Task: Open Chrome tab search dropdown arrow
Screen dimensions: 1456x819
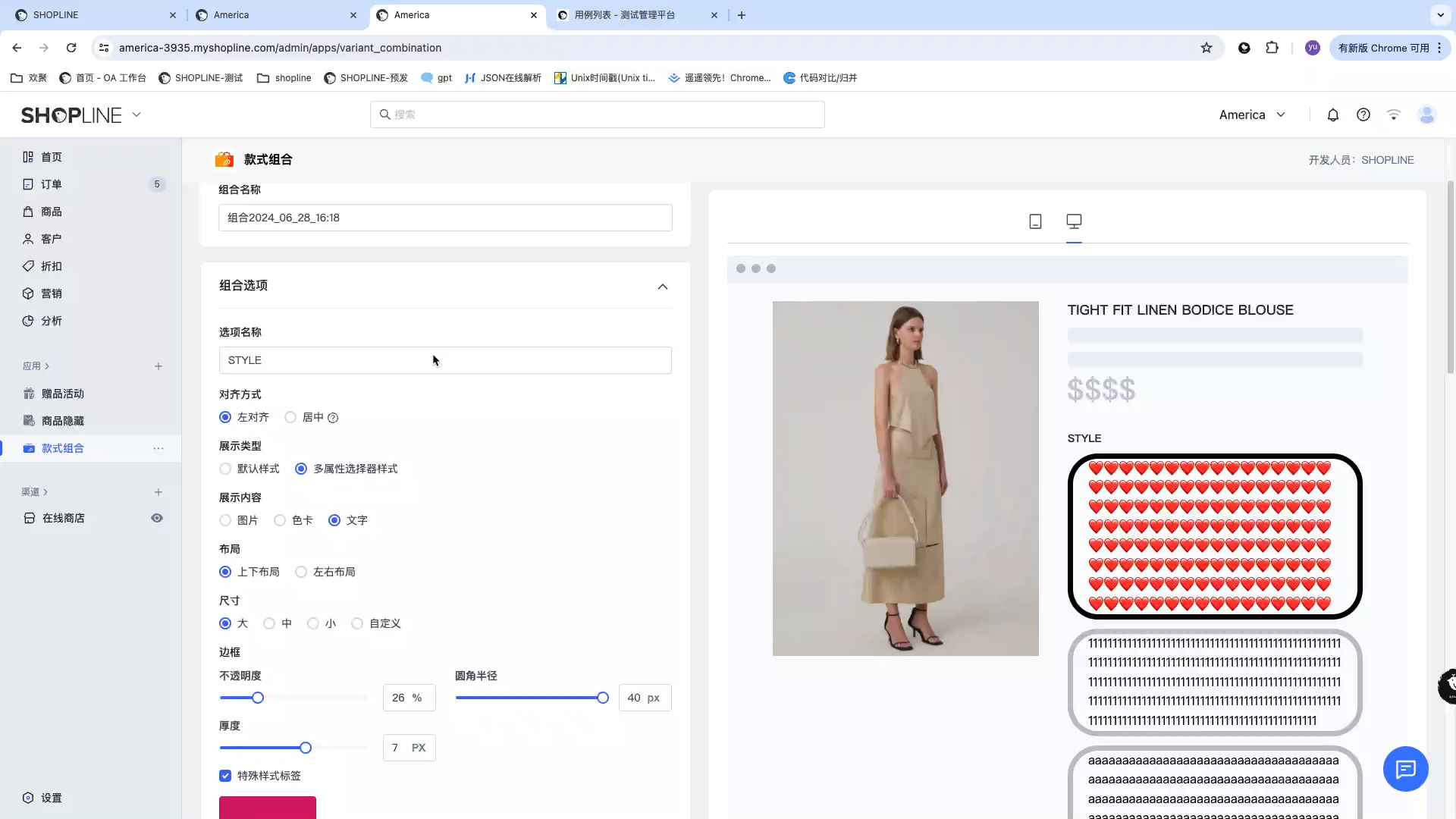Action: [x=1440, y=15]
